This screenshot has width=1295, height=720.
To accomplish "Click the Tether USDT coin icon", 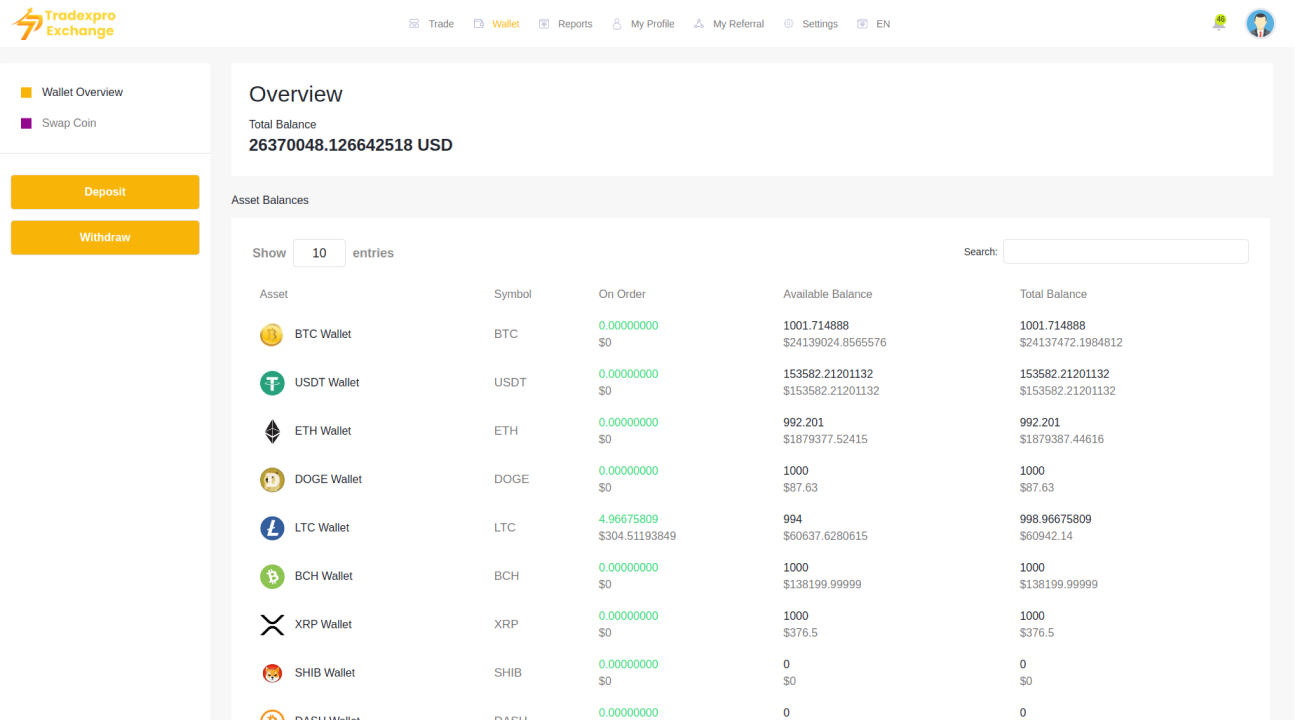I will click(x=271, y=383).
